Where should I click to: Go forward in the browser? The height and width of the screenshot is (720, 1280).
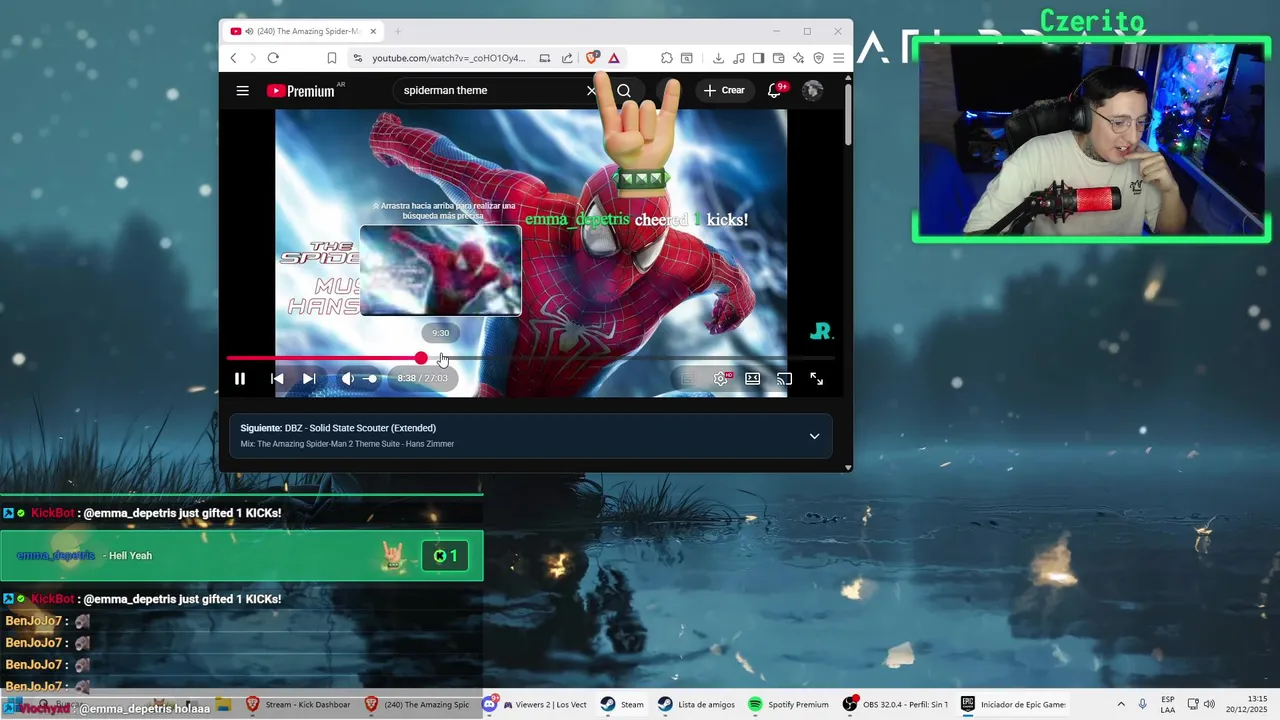[x=252, y=58]
